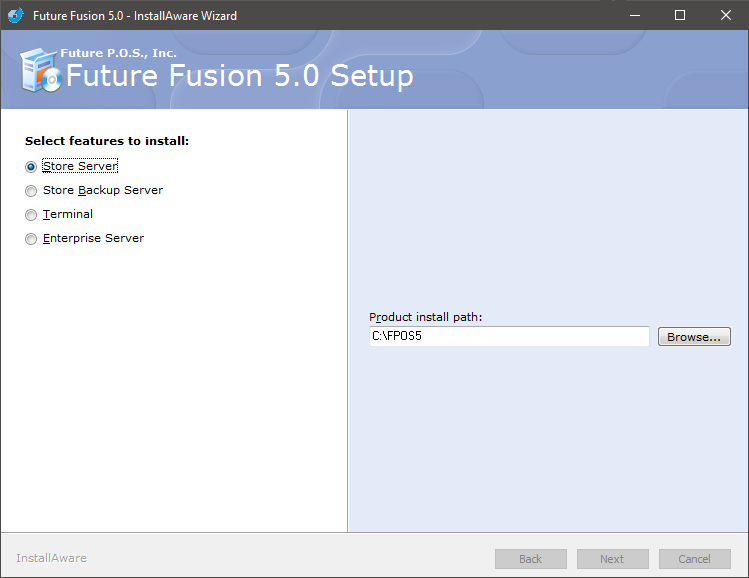This screenshot has height=578, width=749.
Task: Minimize the InstallAware Wizard window
Action: 635,15
